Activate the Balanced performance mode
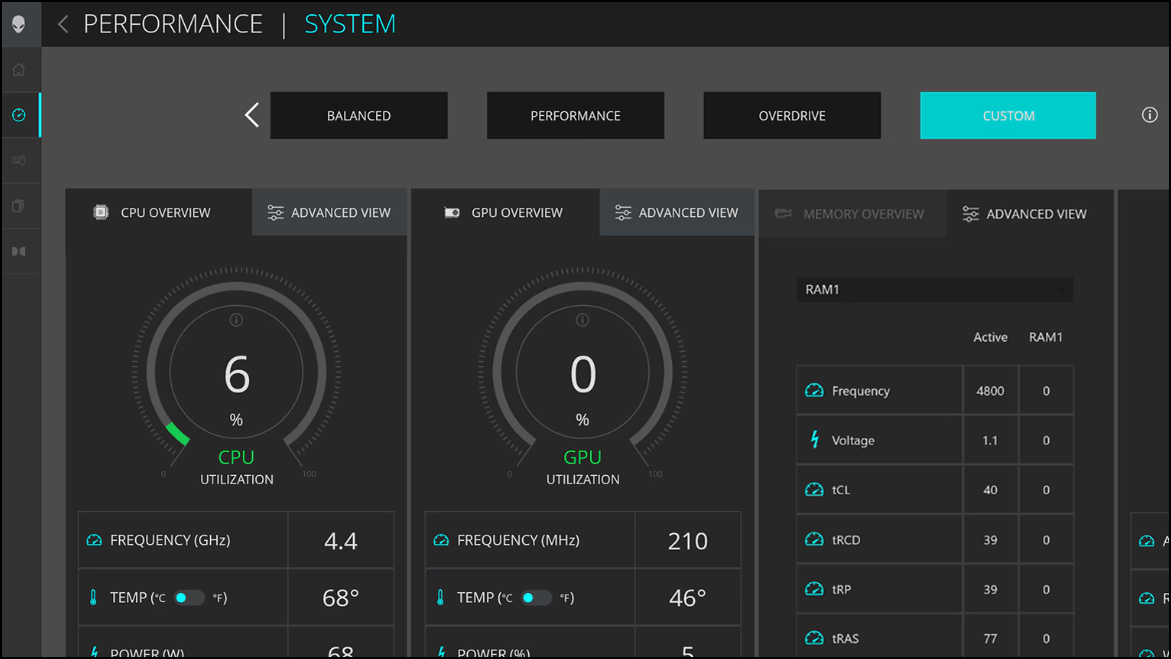 click(359, 116)
